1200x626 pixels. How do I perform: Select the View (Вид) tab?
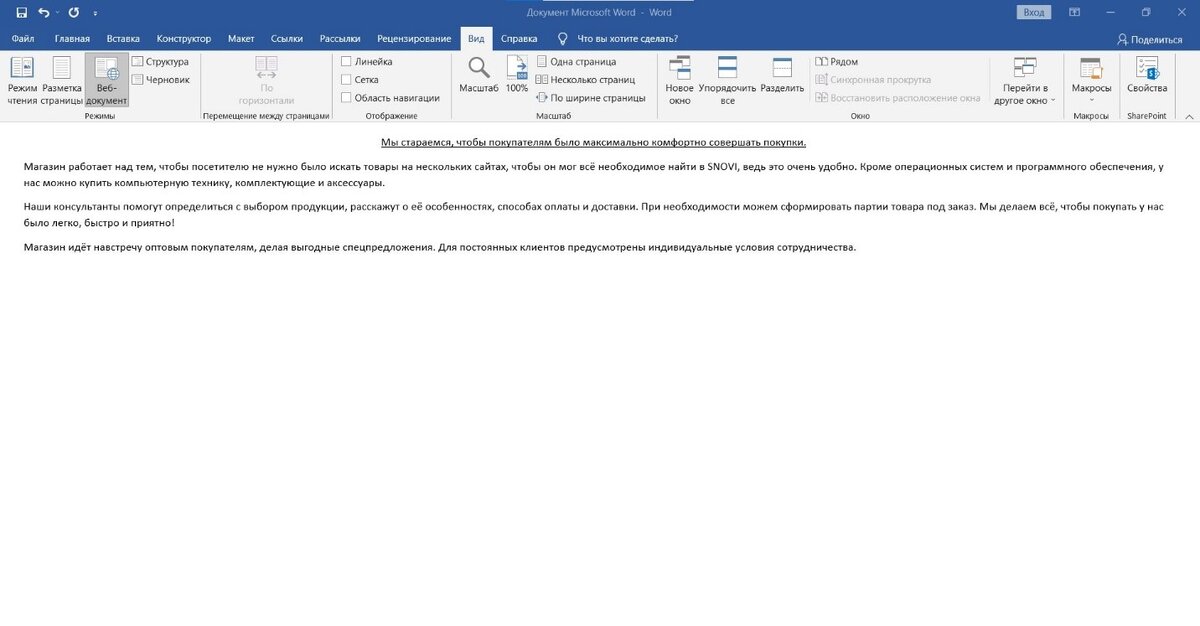pyautogui.click(x=477, y=38)
